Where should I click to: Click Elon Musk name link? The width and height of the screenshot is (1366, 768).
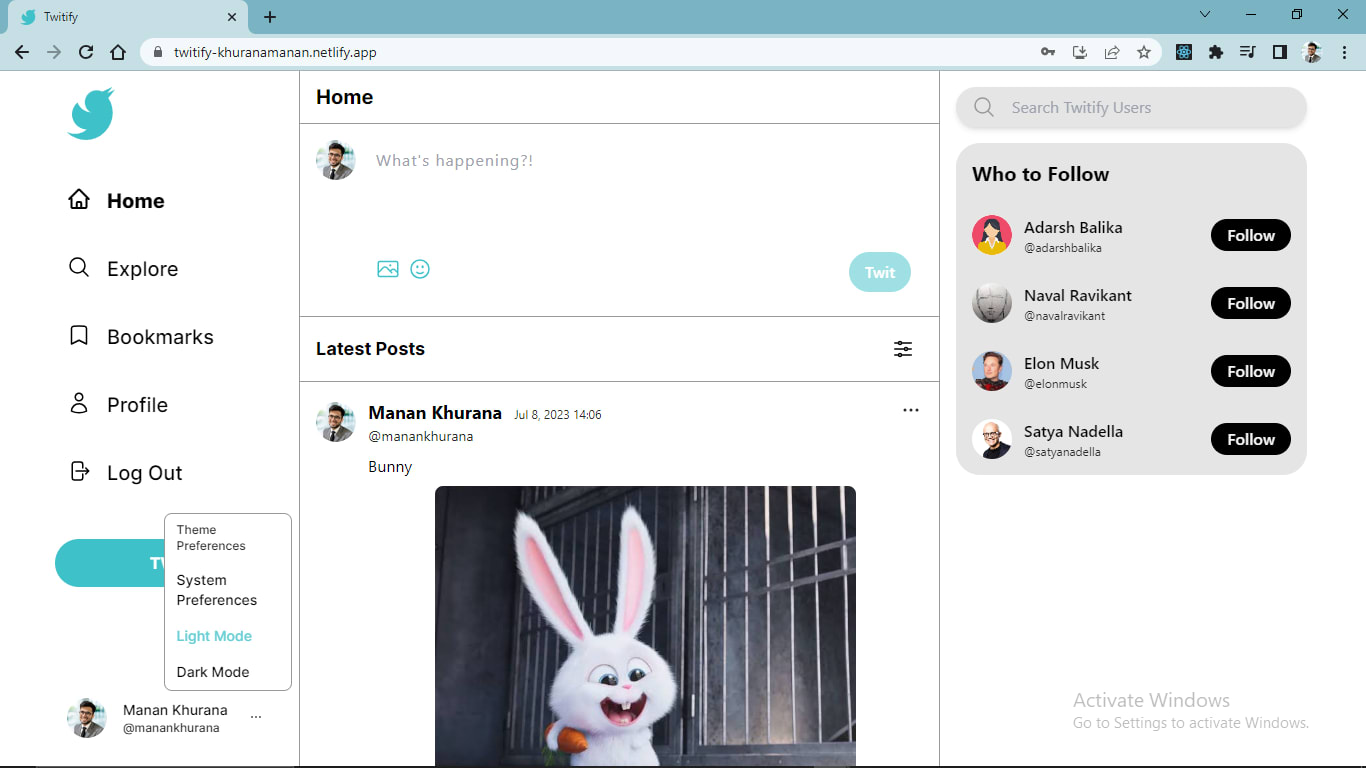[x=1061, y=363]
